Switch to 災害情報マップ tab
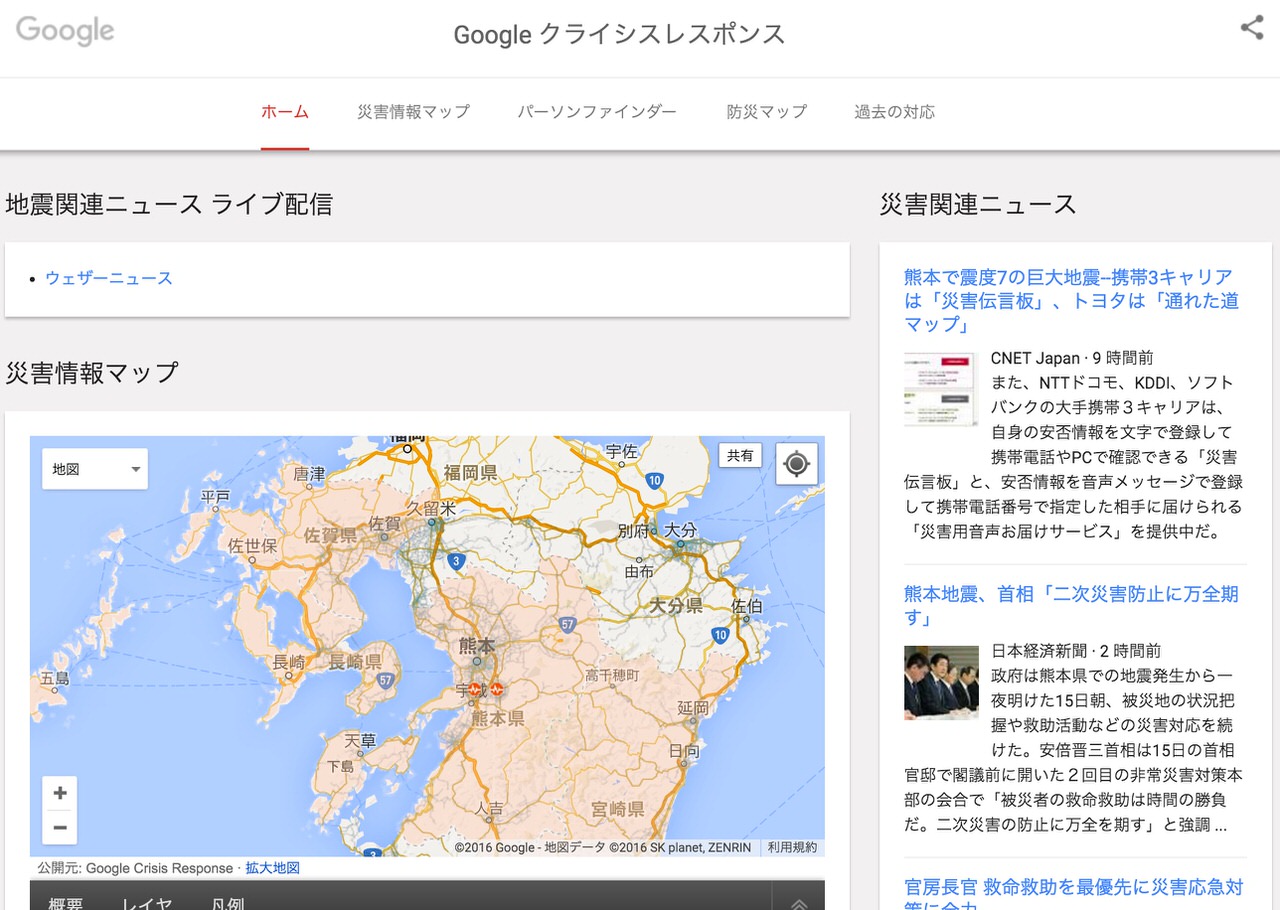1280x910 pixels. click(x=413, y=112)
